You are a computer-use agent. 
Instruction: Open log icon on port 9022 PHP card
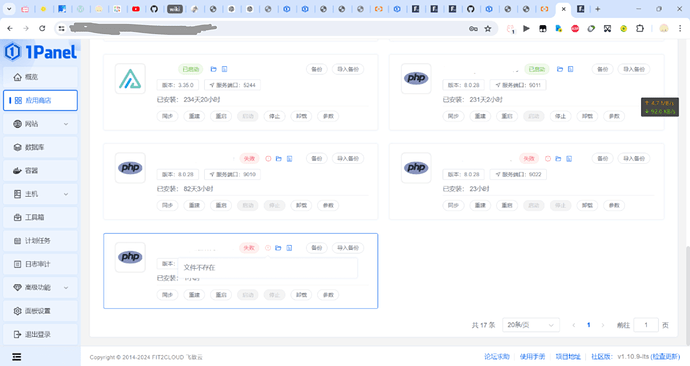coord(569,158)
